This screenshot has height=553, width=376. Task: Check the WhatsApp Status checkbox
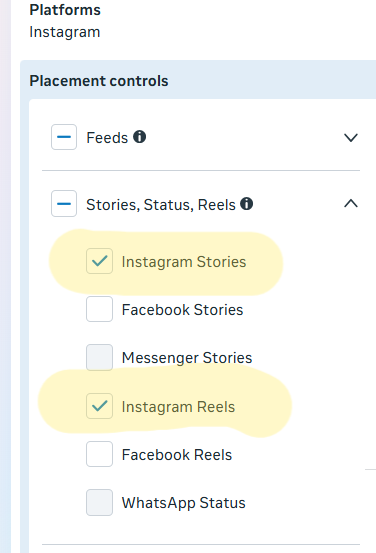coord(99,502)
